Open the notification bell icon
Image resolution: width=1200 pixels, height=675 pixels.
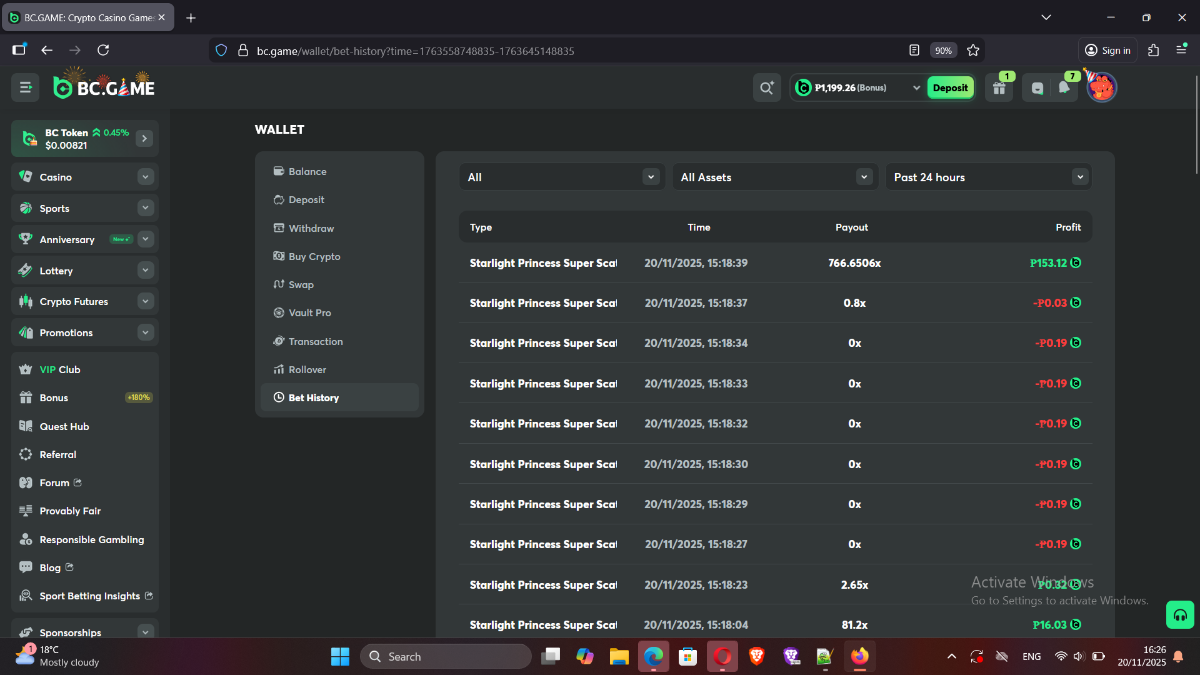pos(1064,88)
